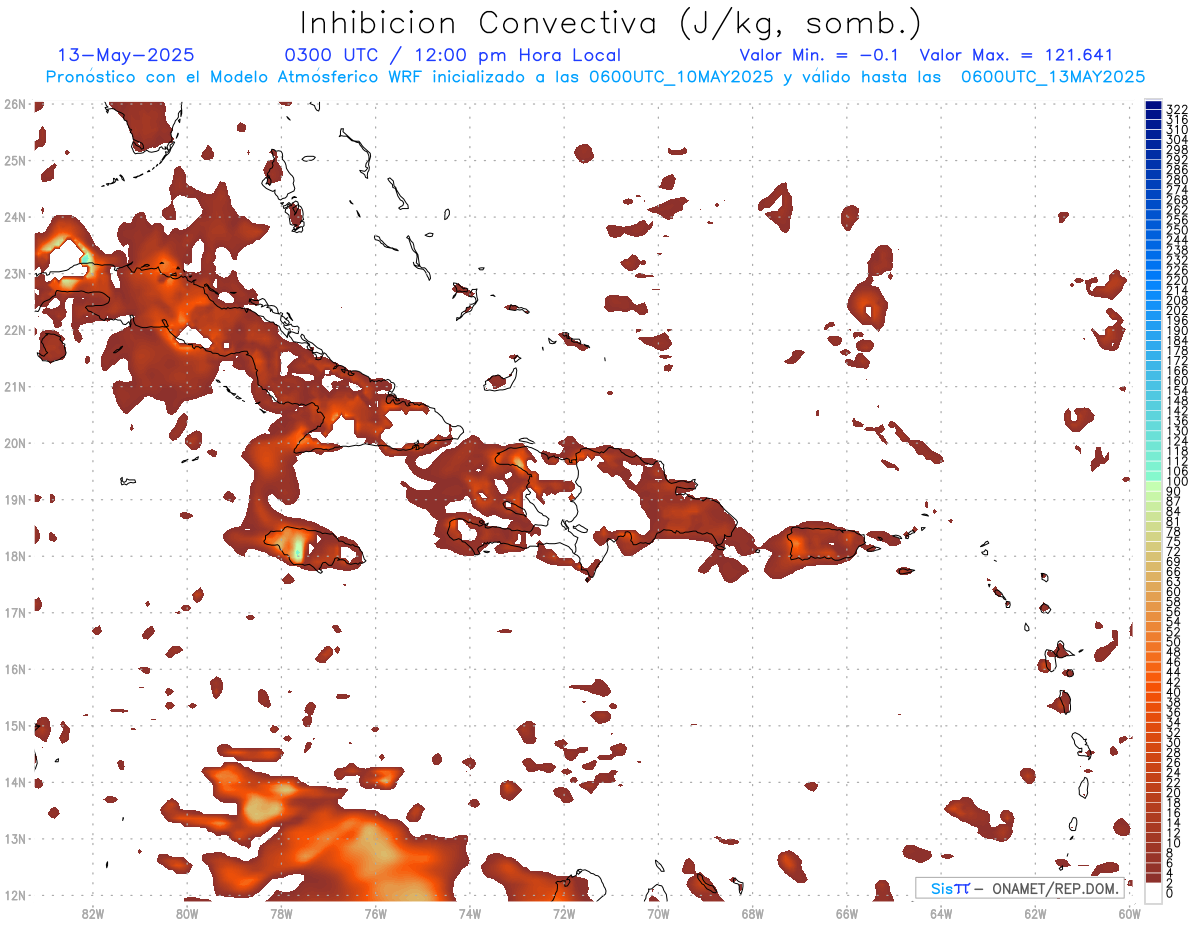Click the colorbar value 50

[x=1173, y=642]
